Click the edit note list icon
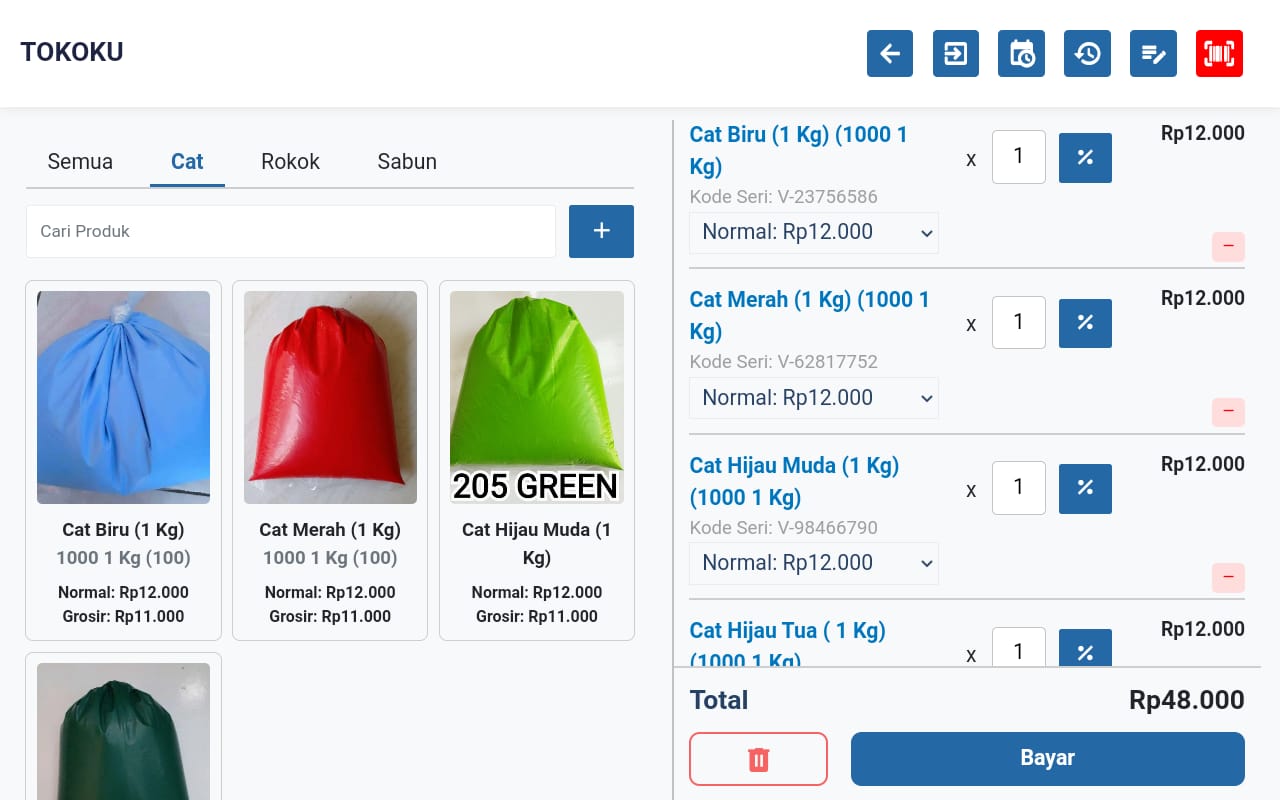The width and height of the screenshot is (1280, 800). coord(1153,54)
